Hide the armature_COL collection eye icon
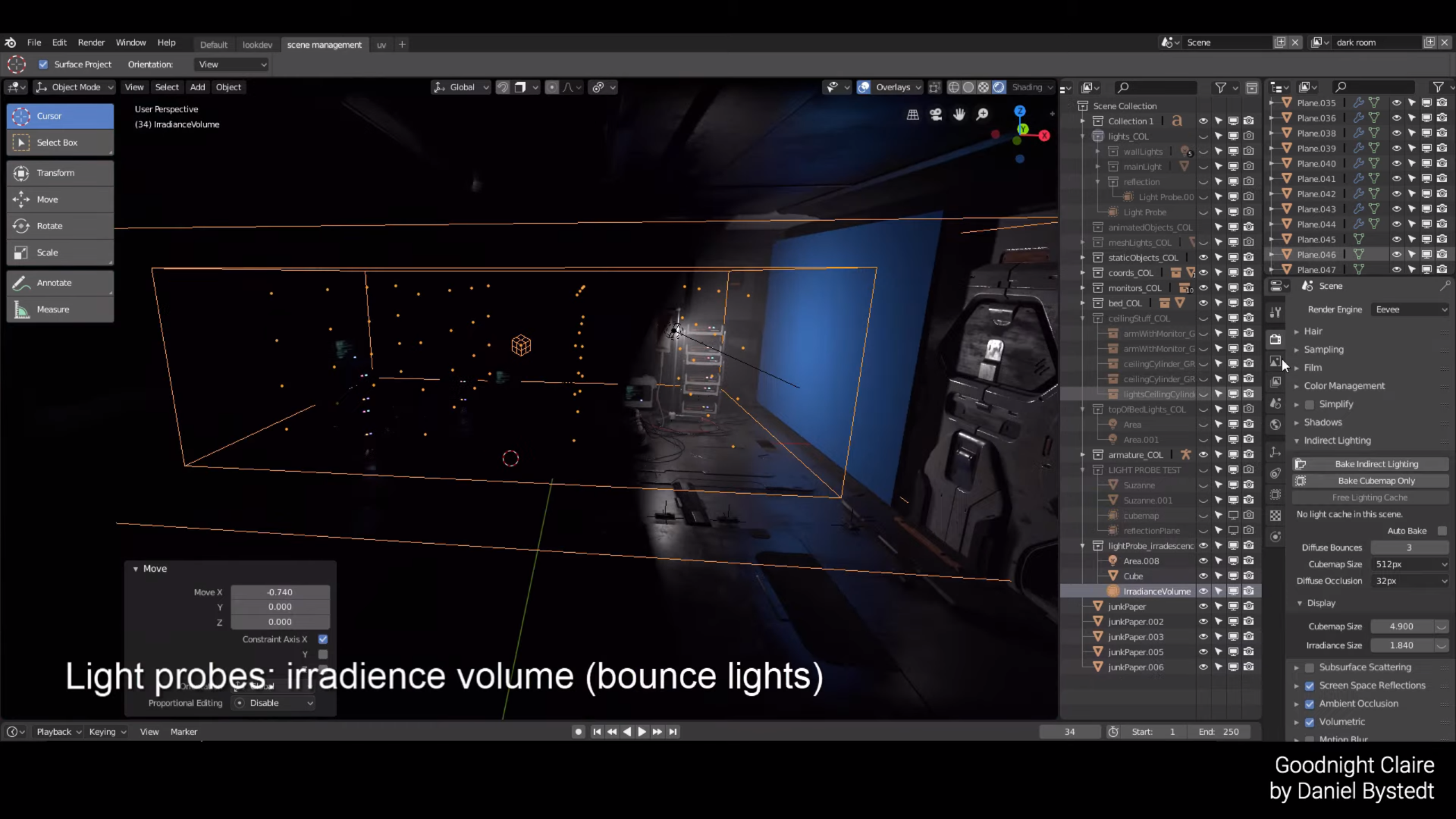1456x819 pixels. (x=1203, y=455)
